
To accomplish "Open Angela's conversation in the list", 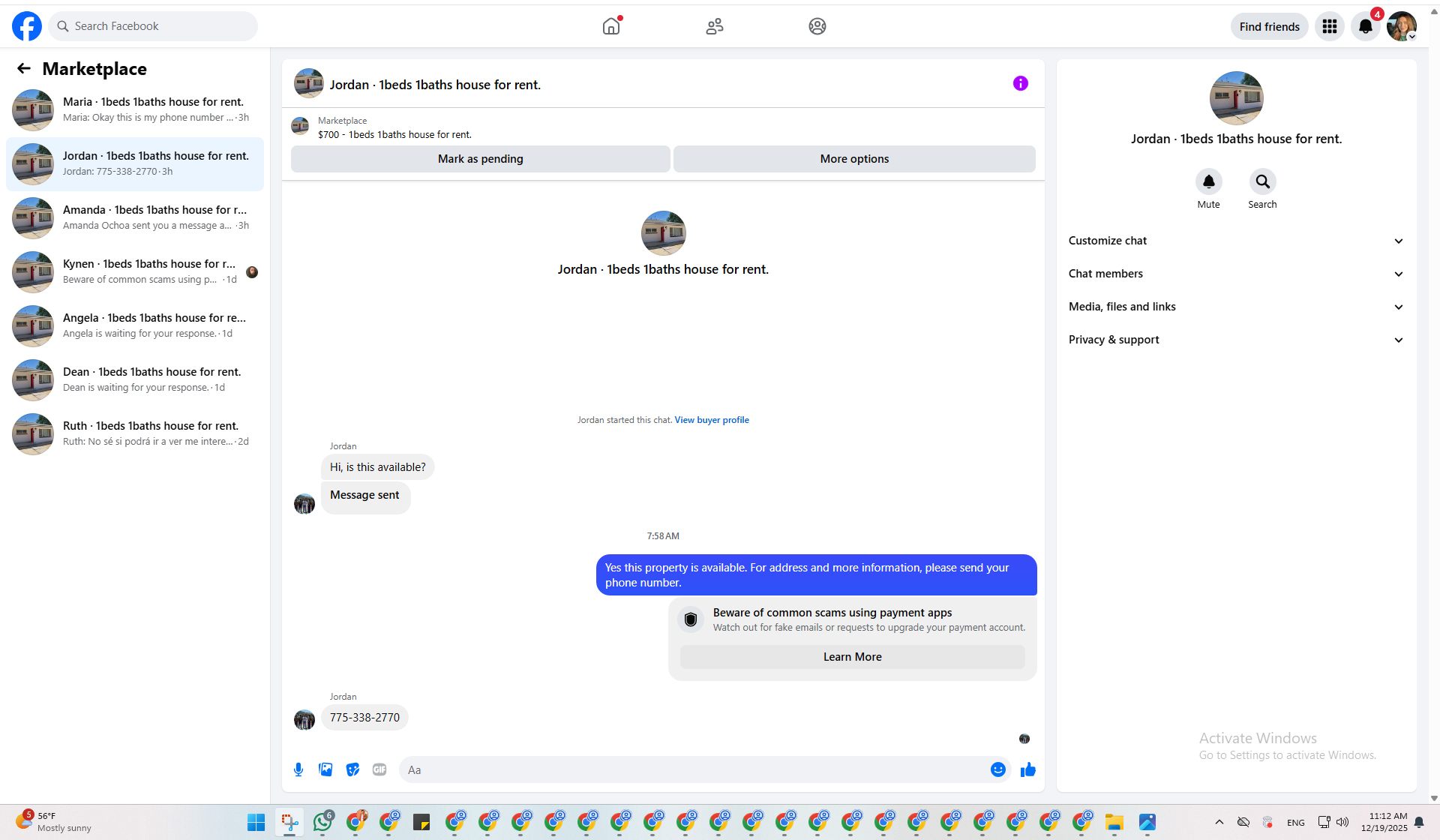I will click(x=135, y=326).
